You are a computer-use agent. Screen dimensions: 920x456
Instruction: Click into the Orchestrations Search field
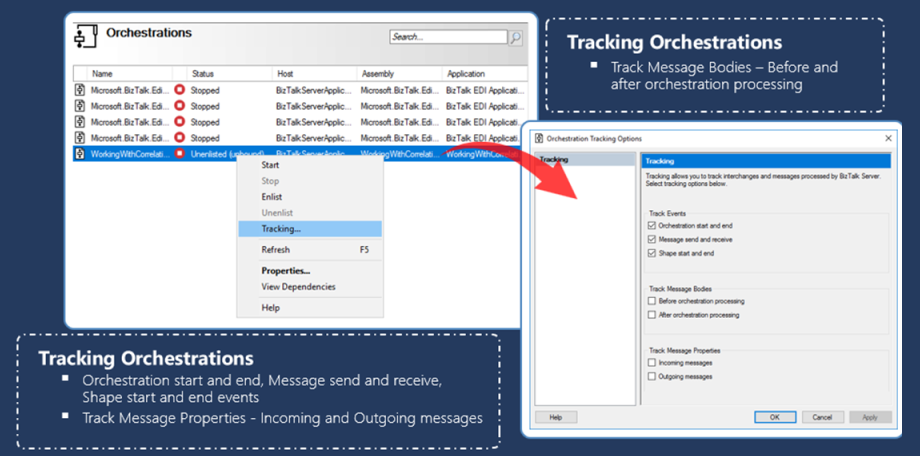(448, 37)
